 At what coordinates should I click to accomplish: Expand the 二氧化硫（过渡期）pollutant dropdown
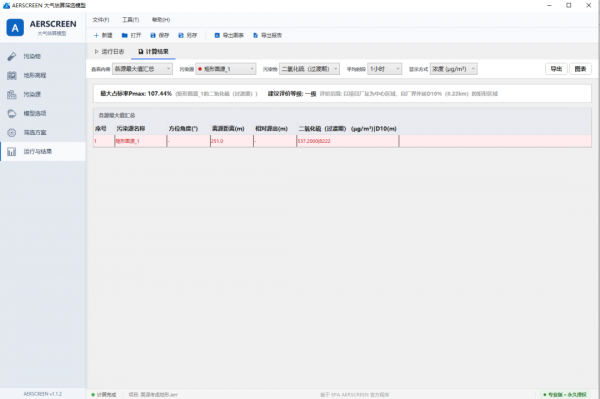[310, 69]
